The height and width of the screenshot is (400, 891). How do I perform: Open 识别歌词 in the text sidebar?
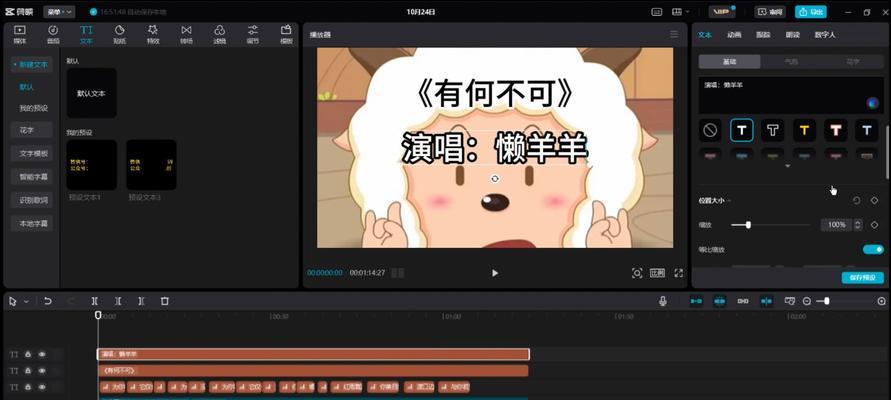32,200
